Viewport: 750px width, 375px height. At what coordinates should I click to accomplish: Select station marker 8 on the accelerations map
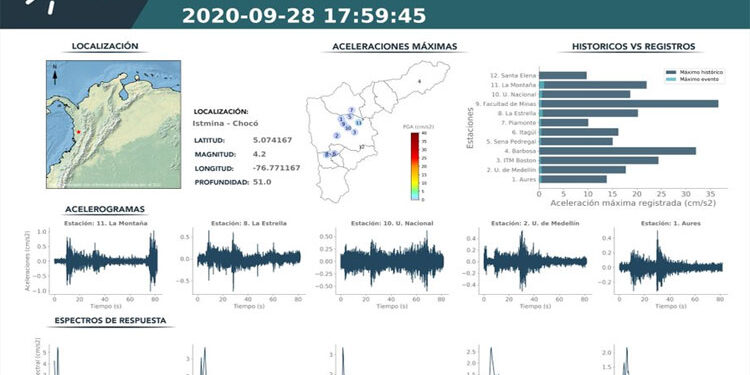pyautogui.click(x=327, y=154)
